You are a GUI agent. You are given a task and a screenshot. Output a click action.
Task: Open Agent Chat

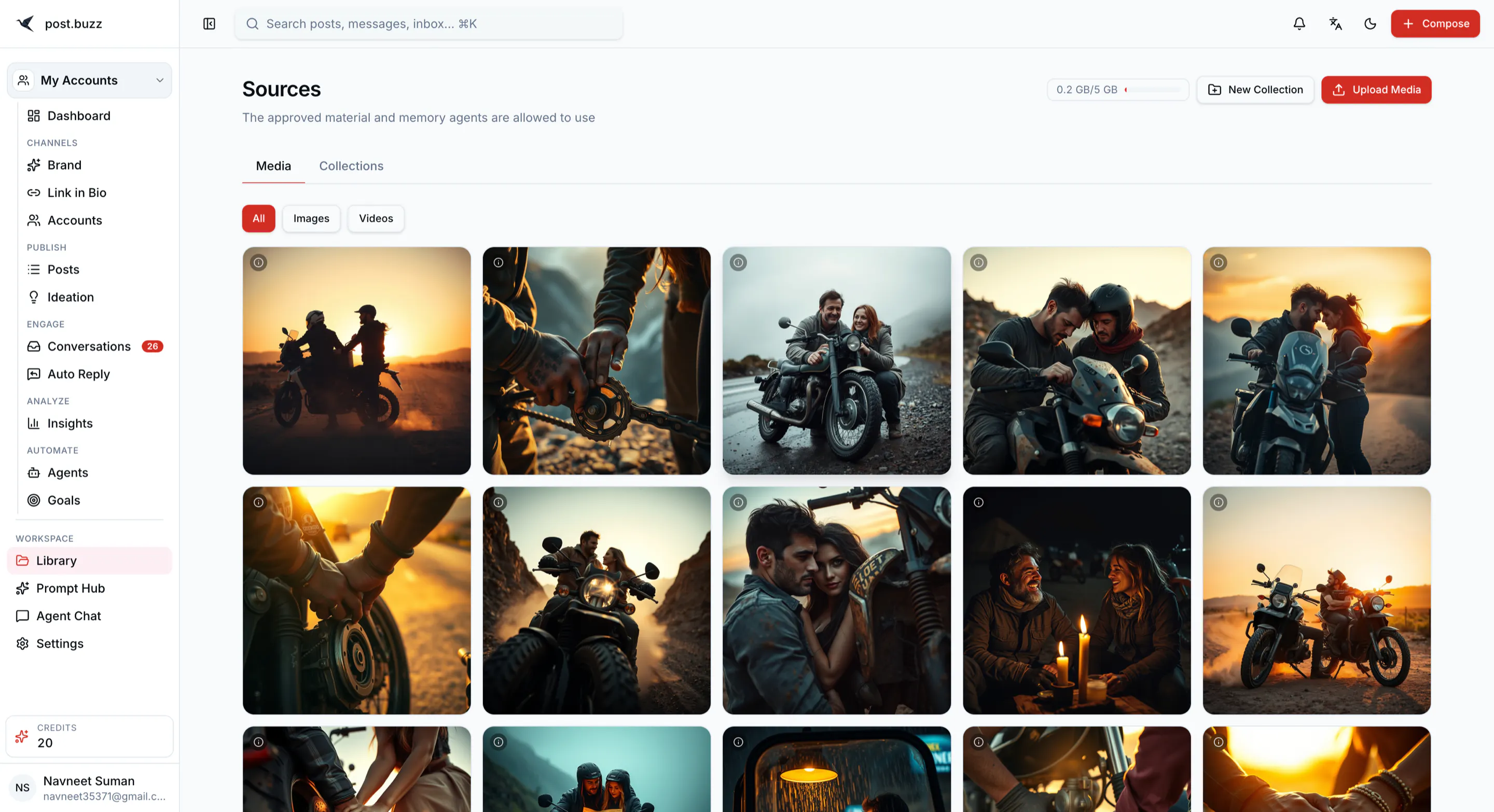[x=89, y=615]
